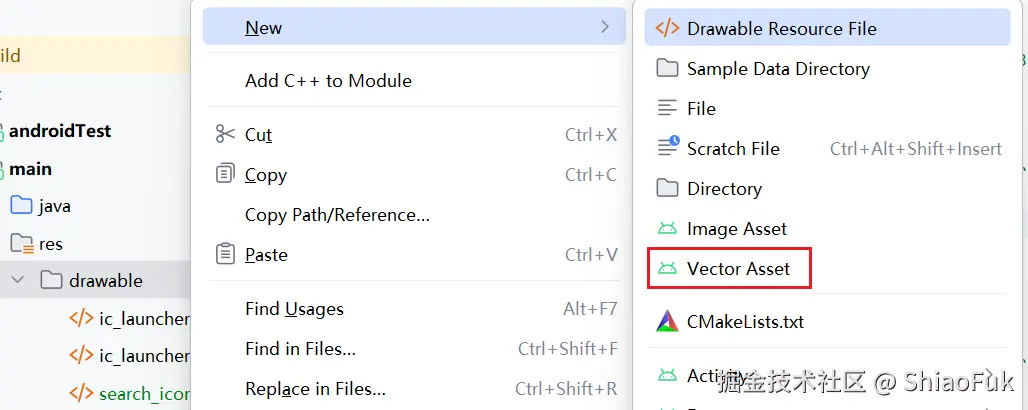
Task: Click the Scratch File icon
Action: (667, 148)
